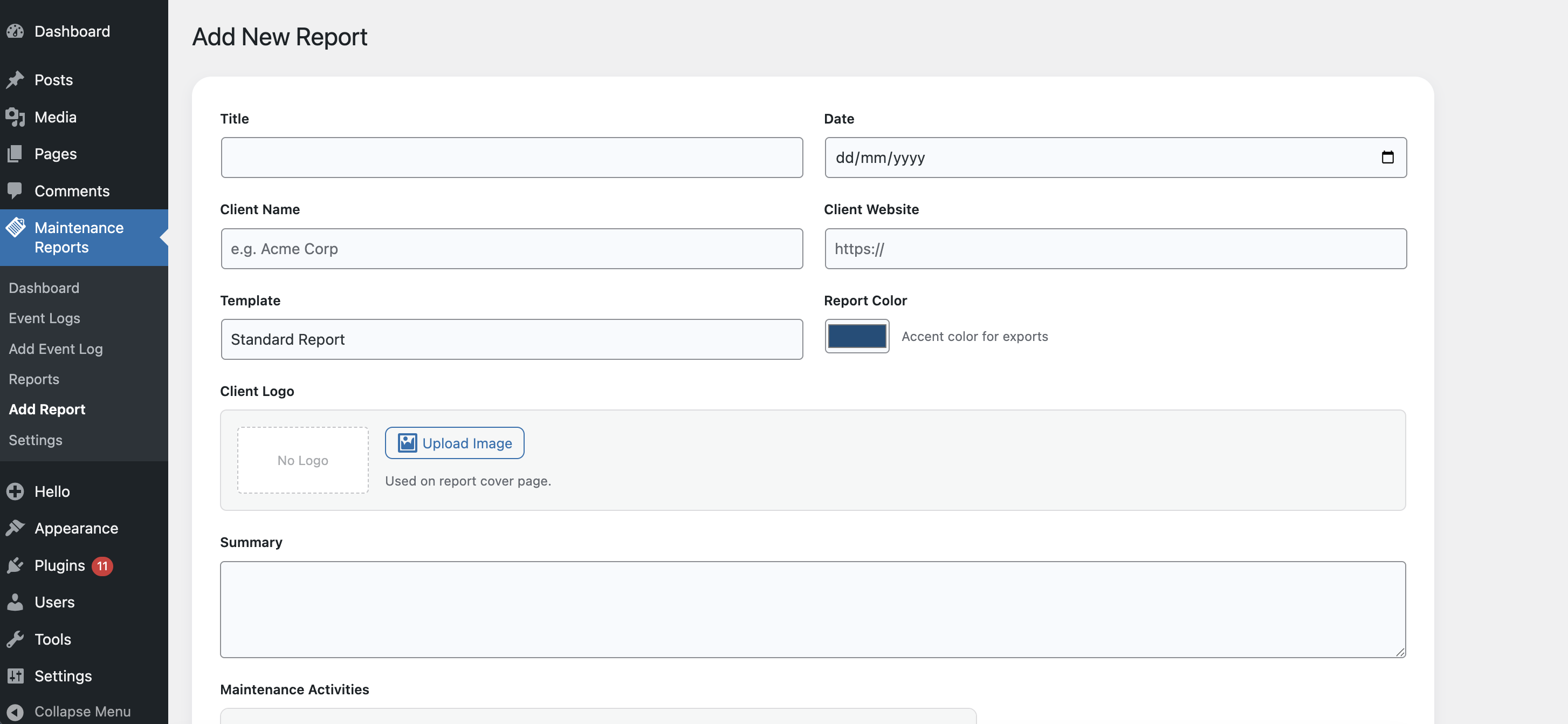Click the 'Client Logo' label
The height and width of the screenshot is (724, 1568).
(x=257, y=391)
